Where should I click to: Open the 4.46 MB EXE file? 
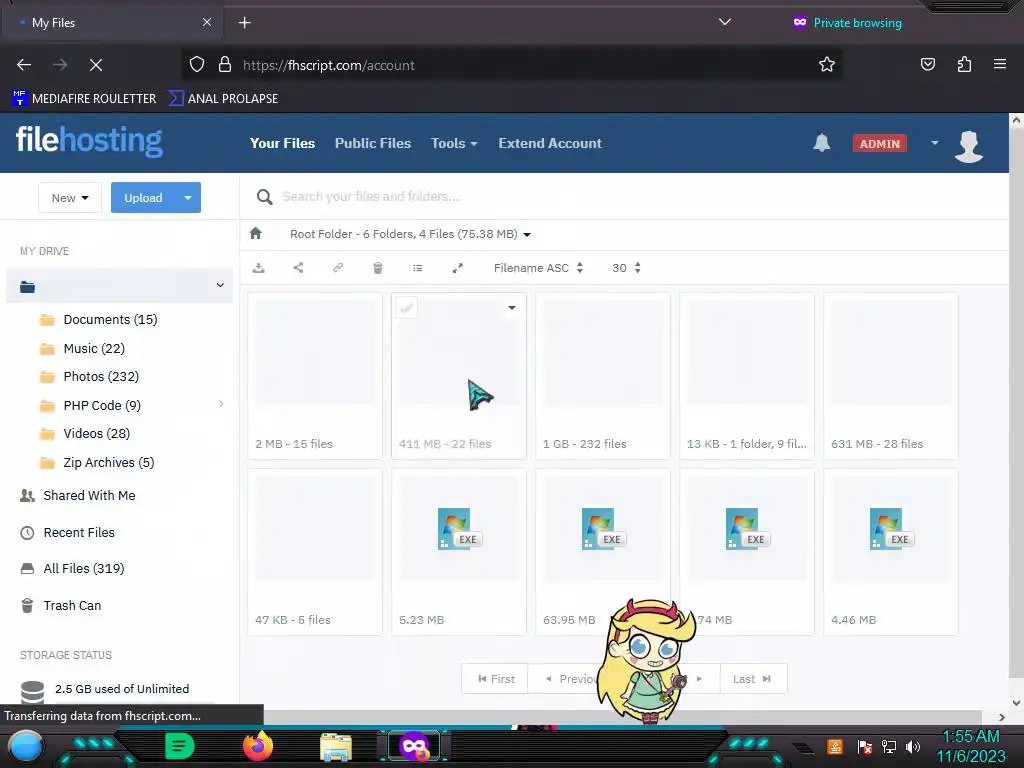click(x=891, y=552)
